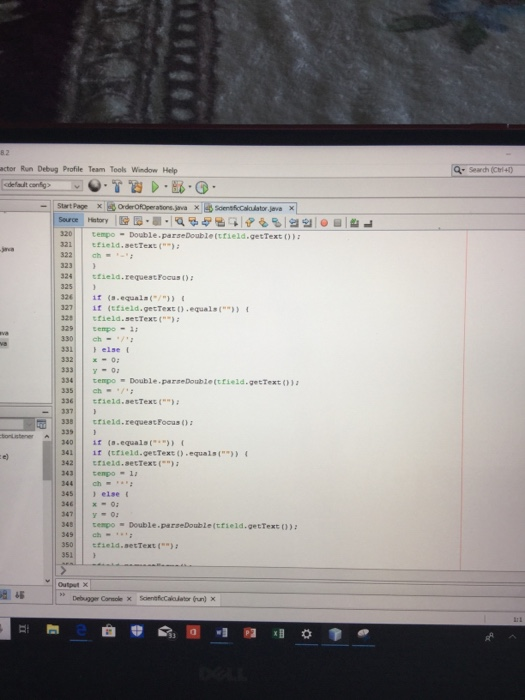
Task: Click line number 326 in the gutter
Action: pyautogui.click(x=67, y=297)
